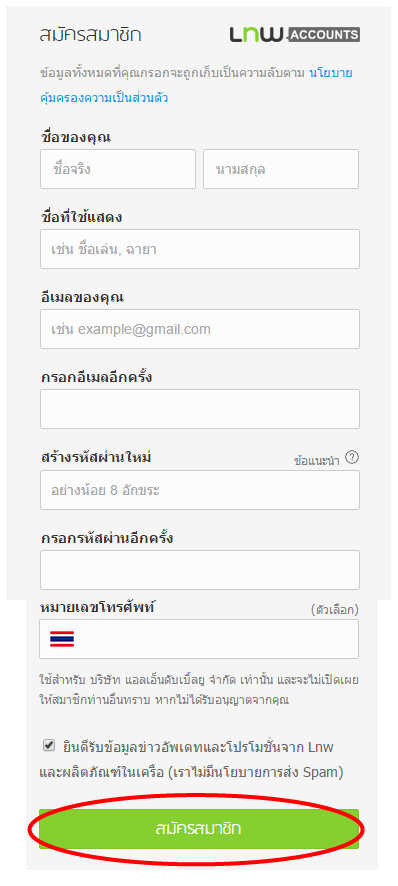
Task: Select the new password field with the 8-character hint
Action: point(200,490)
